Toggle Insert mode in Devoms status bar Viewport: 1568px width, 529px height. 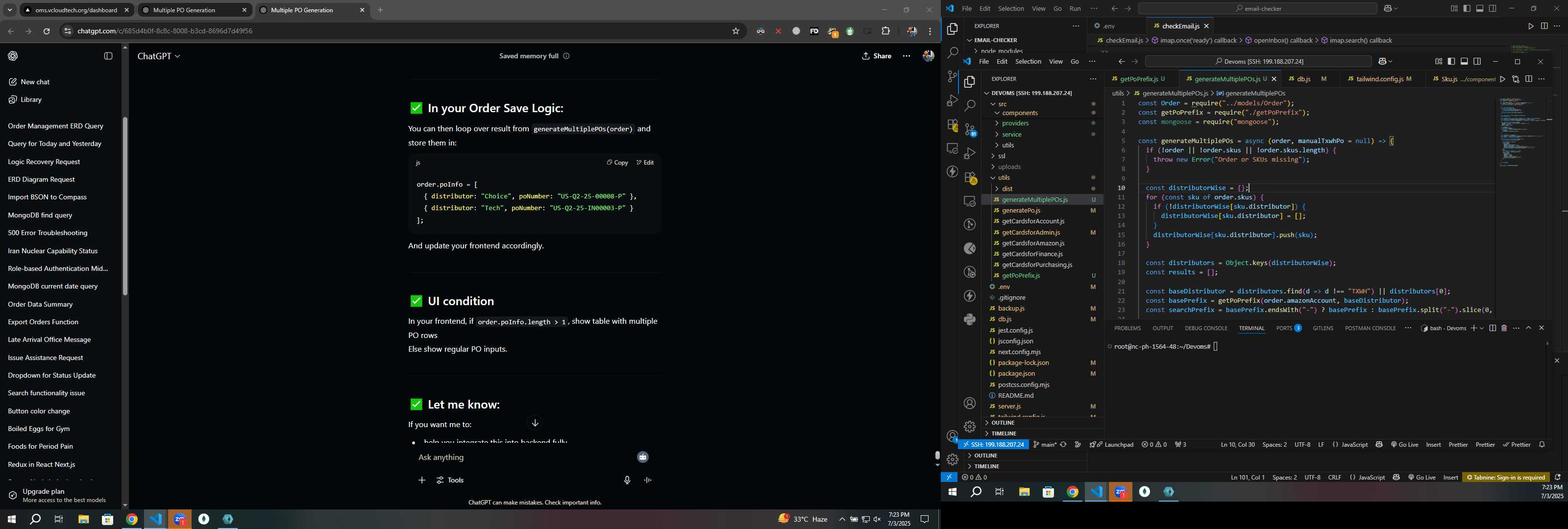click(1433, 445)
